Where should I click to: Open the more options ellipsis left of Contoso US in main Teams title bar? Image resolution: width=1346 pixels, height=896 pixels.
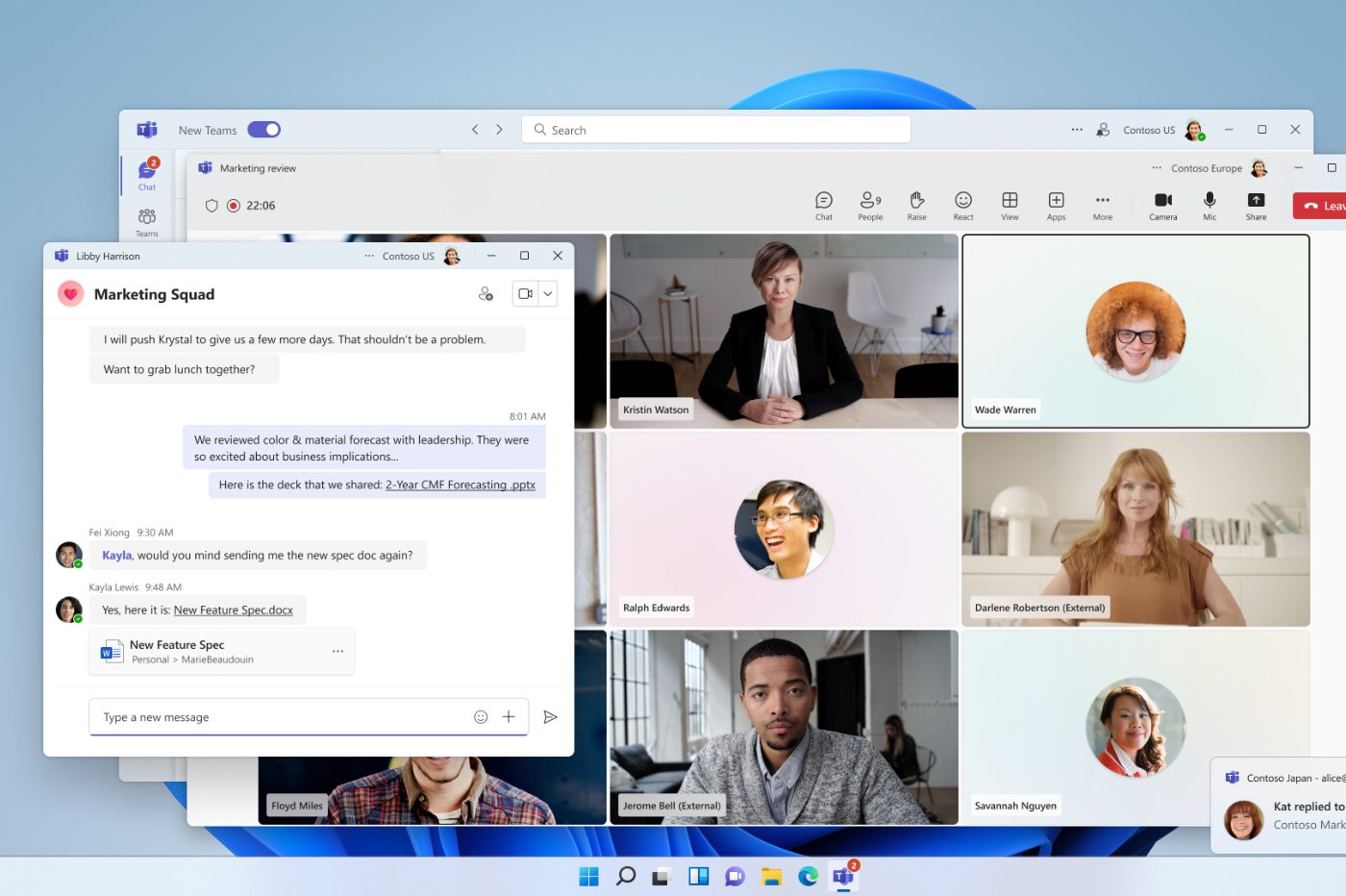click(1077, 130)
